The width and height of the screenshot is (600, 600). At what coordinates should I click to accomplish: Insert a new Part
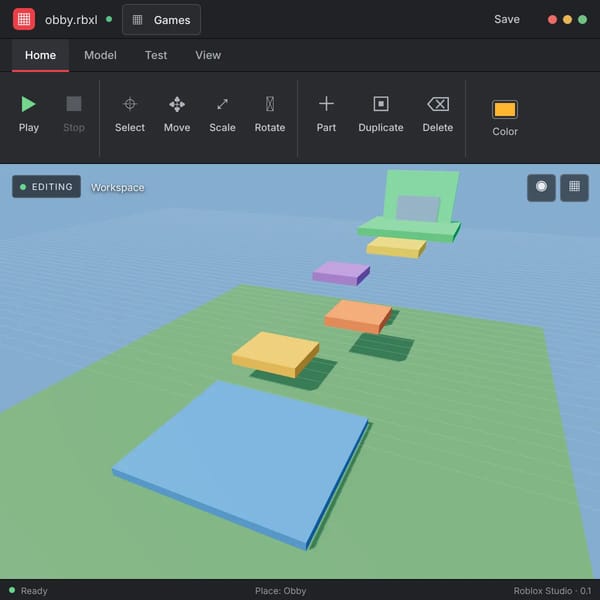click(x=326, y=114)
